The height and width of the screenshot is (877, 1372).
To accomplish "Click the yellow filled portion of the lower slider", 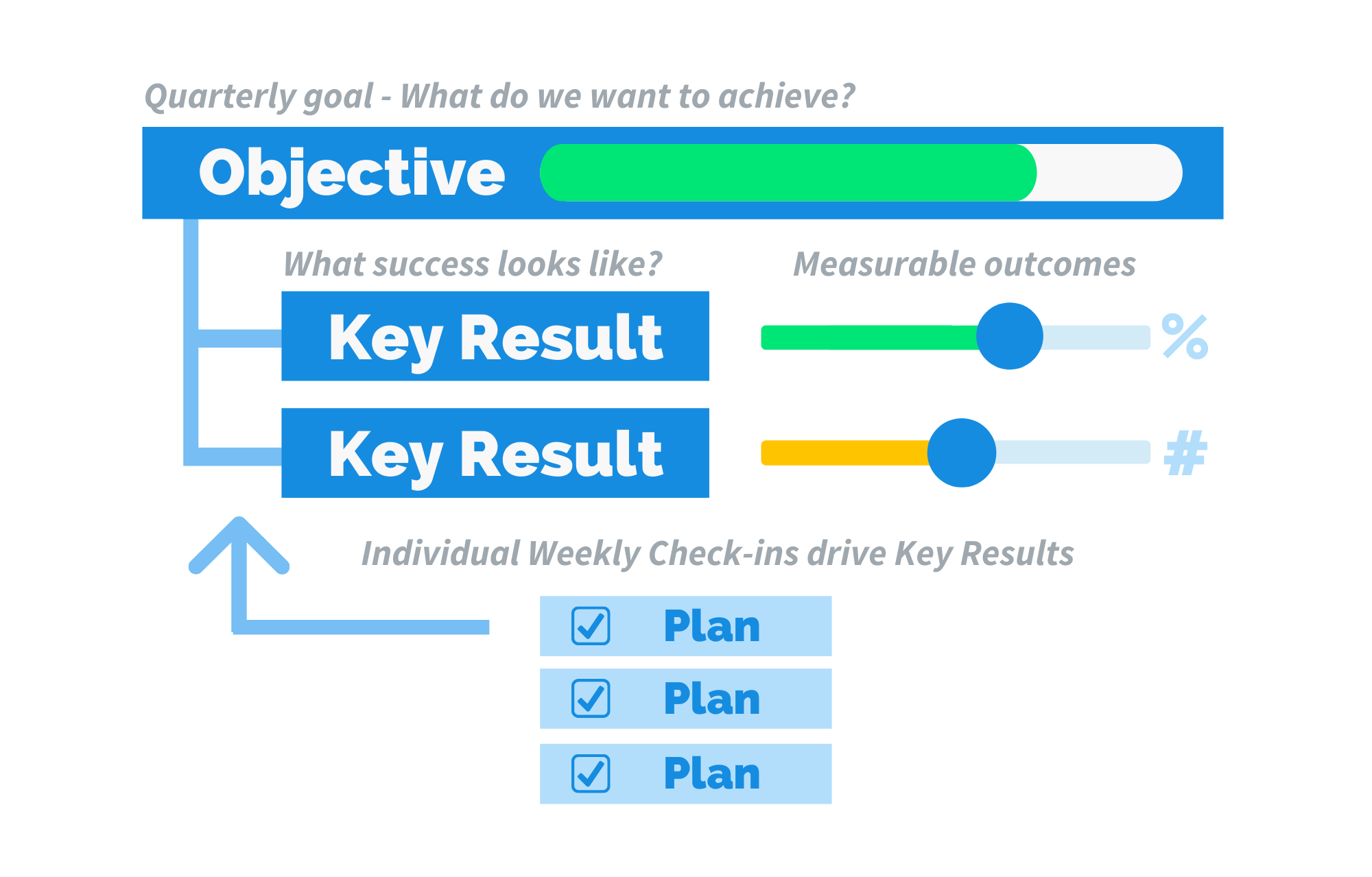I will [x=845, y=453].
